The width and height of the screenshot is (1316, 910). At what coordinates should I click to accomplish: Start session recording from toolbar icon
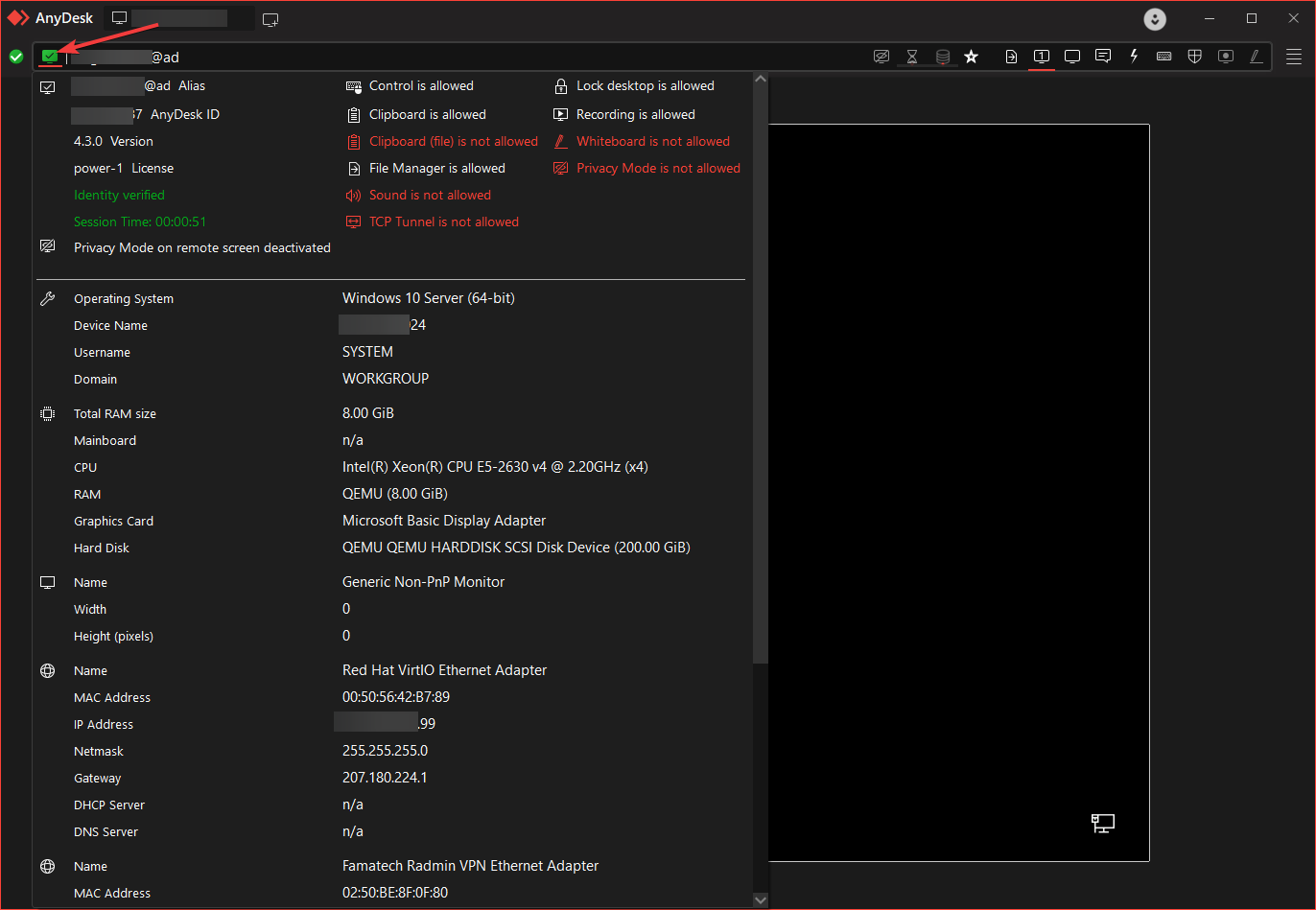pos(1226,57)
